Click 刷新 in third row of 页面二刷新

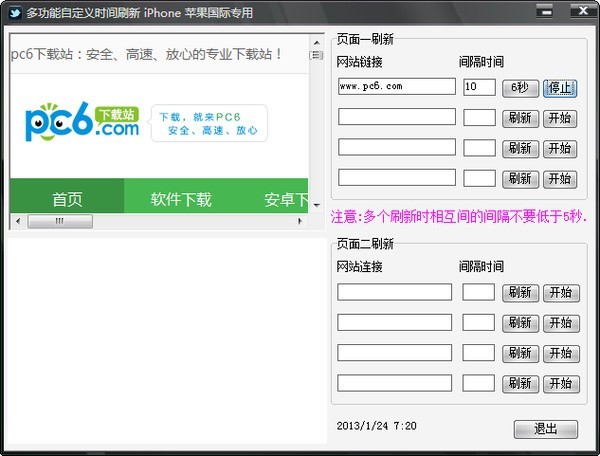tap(520, 354)
